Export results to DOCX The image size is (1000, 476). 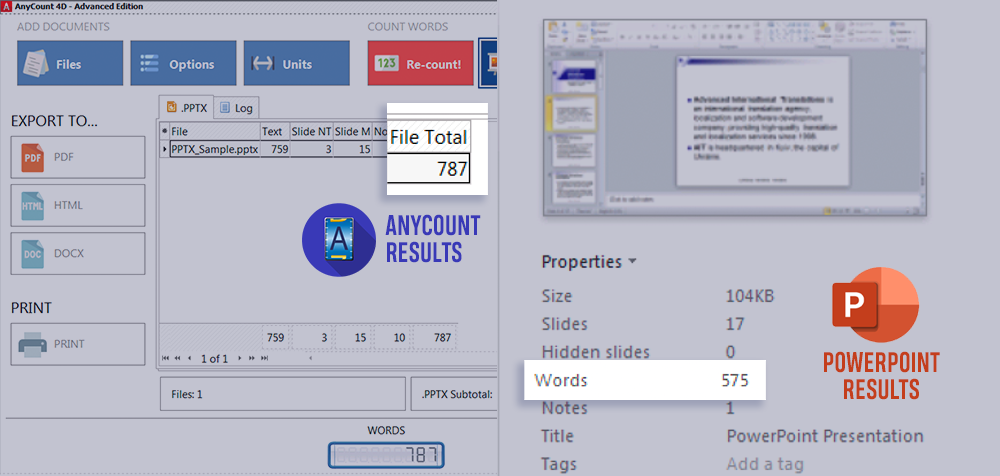click(x=78, y=253)
